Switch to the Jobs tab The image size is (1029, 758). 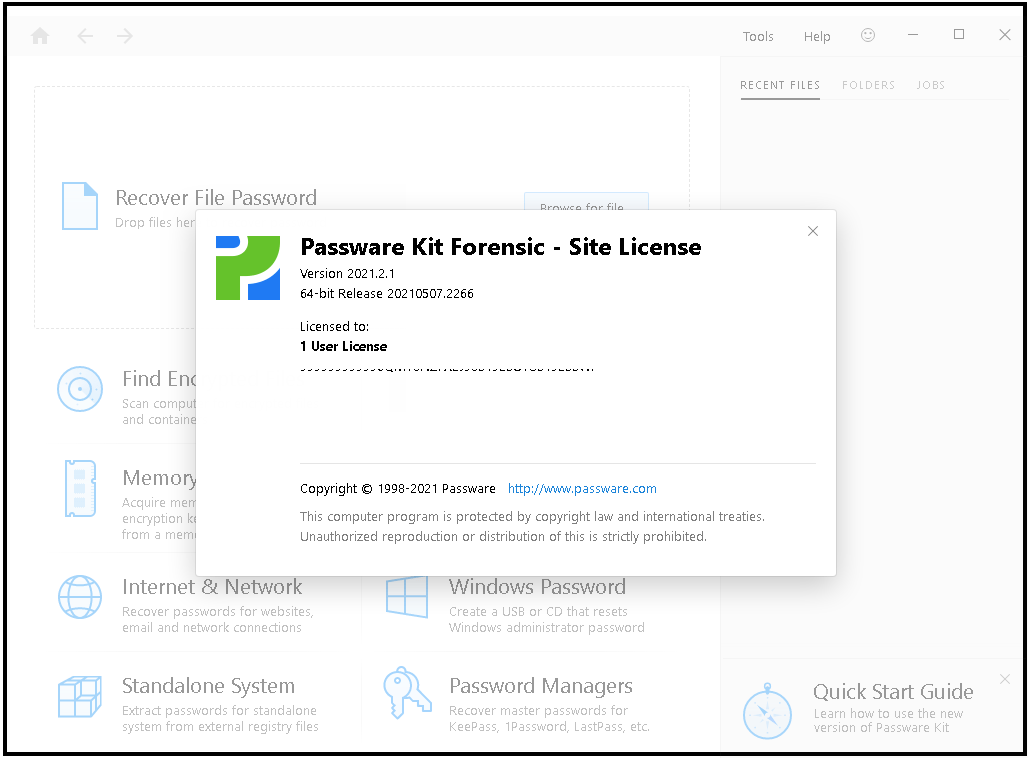coord(931,85)
